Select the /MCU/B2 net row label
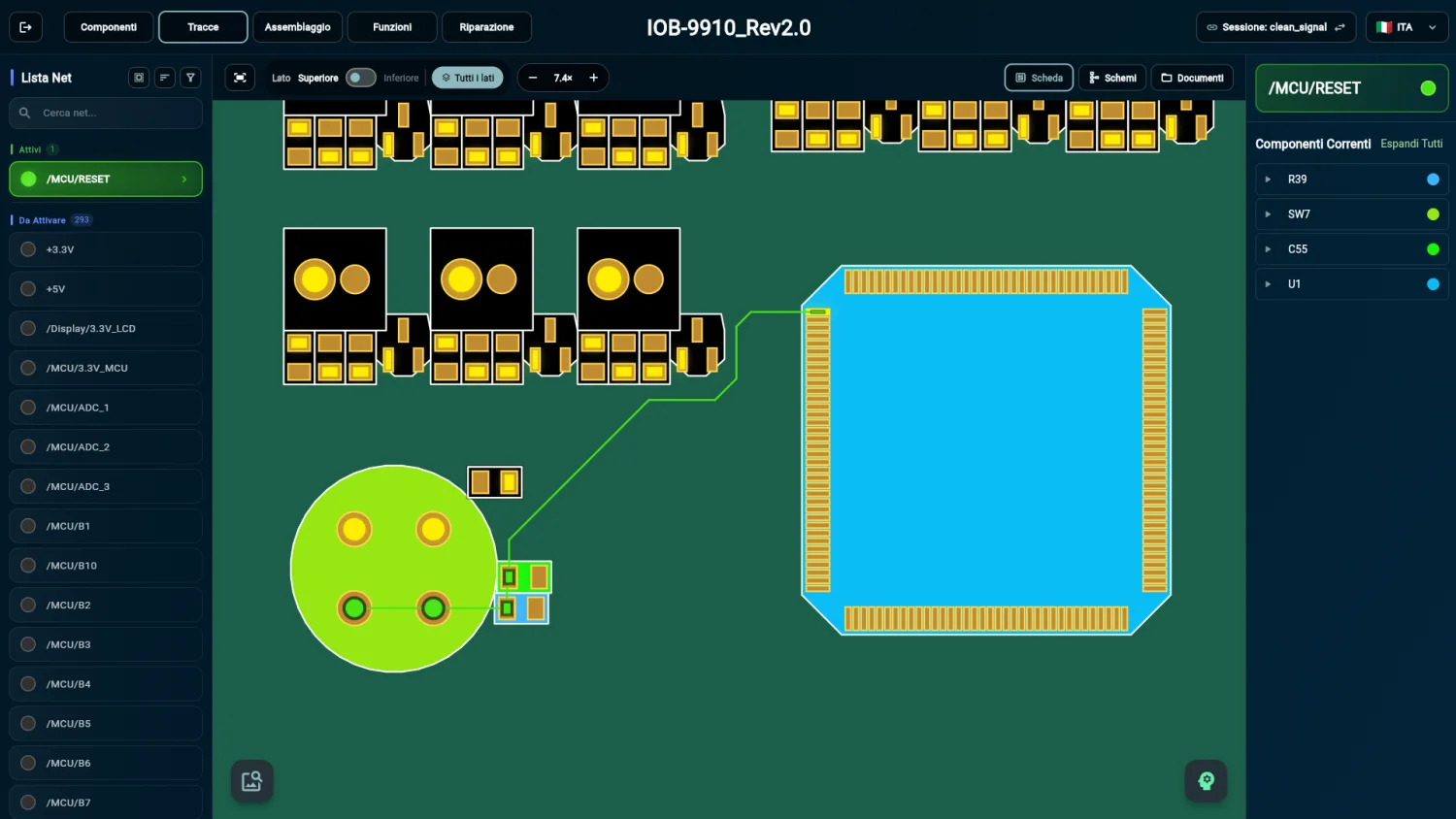This screenshot has height=819, width=1456. (x=68, y=606)
